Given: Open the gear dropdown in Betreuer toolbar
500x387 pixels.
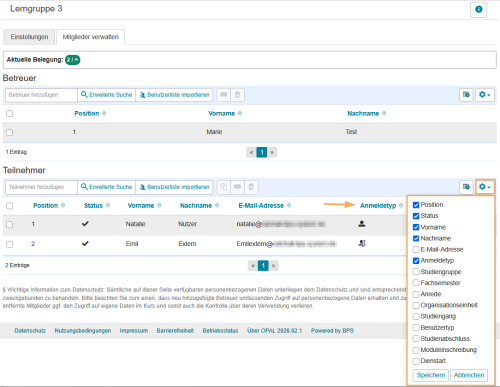Looking at the screenshot, I should tap(485, 95).
